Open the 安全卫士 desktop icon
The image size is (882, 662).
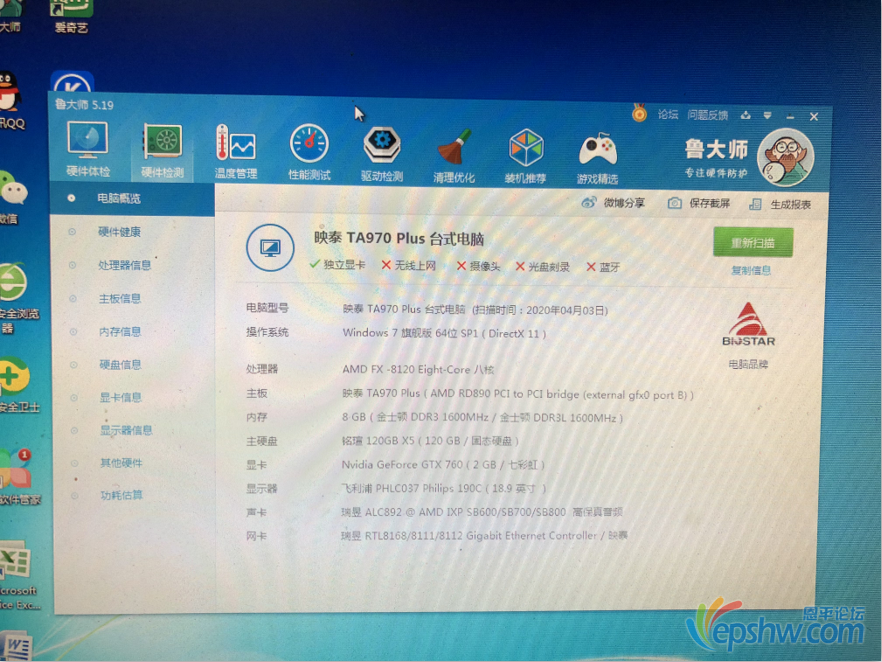tap(18, 386)
